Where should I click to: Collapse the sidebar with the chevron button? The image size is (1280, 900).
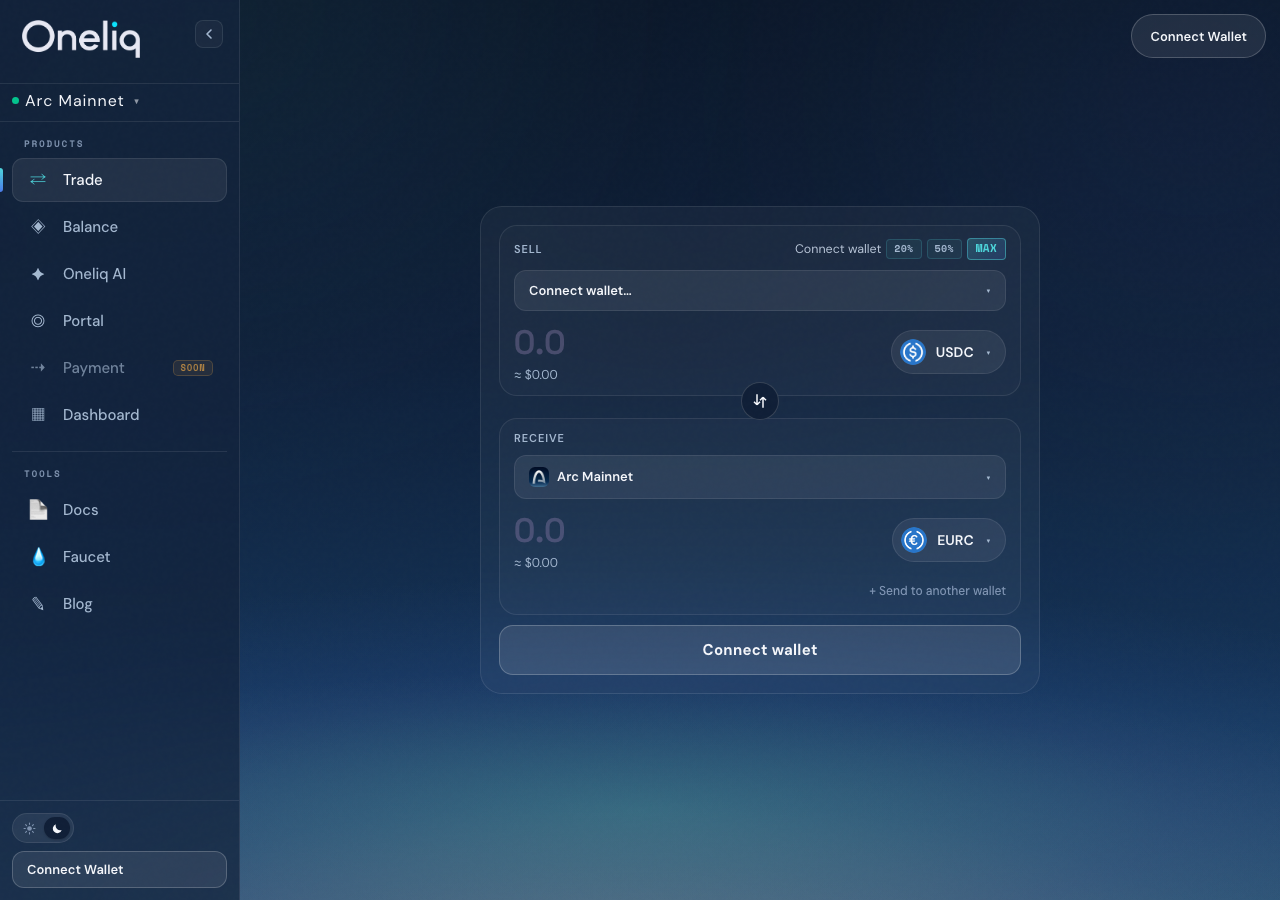point(209,34)
